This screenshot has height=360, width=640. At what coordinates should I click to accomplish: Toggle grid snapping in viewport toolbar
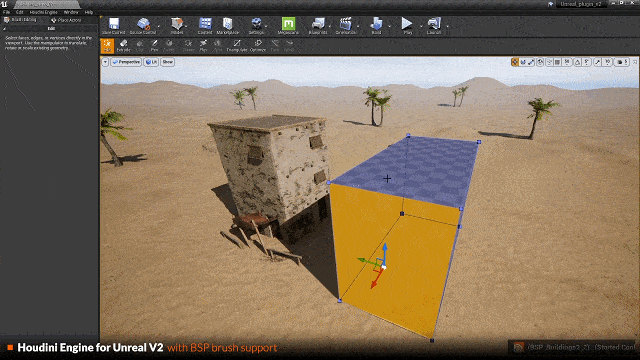pos(557,62)
